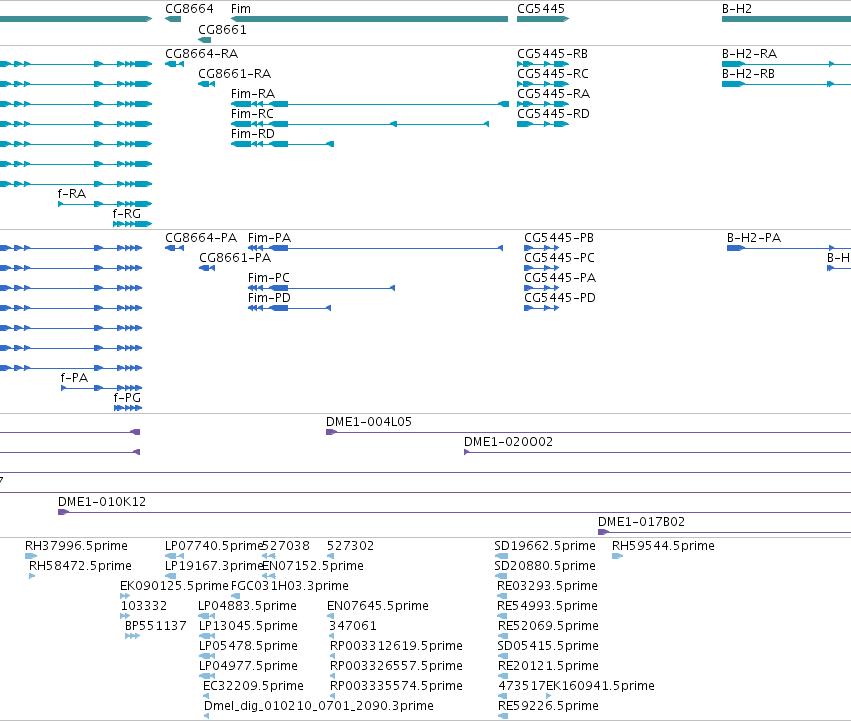851x721 pixels.
Task: Select the B-H2-RA transcript label
Action: click(x=750, y=54)
